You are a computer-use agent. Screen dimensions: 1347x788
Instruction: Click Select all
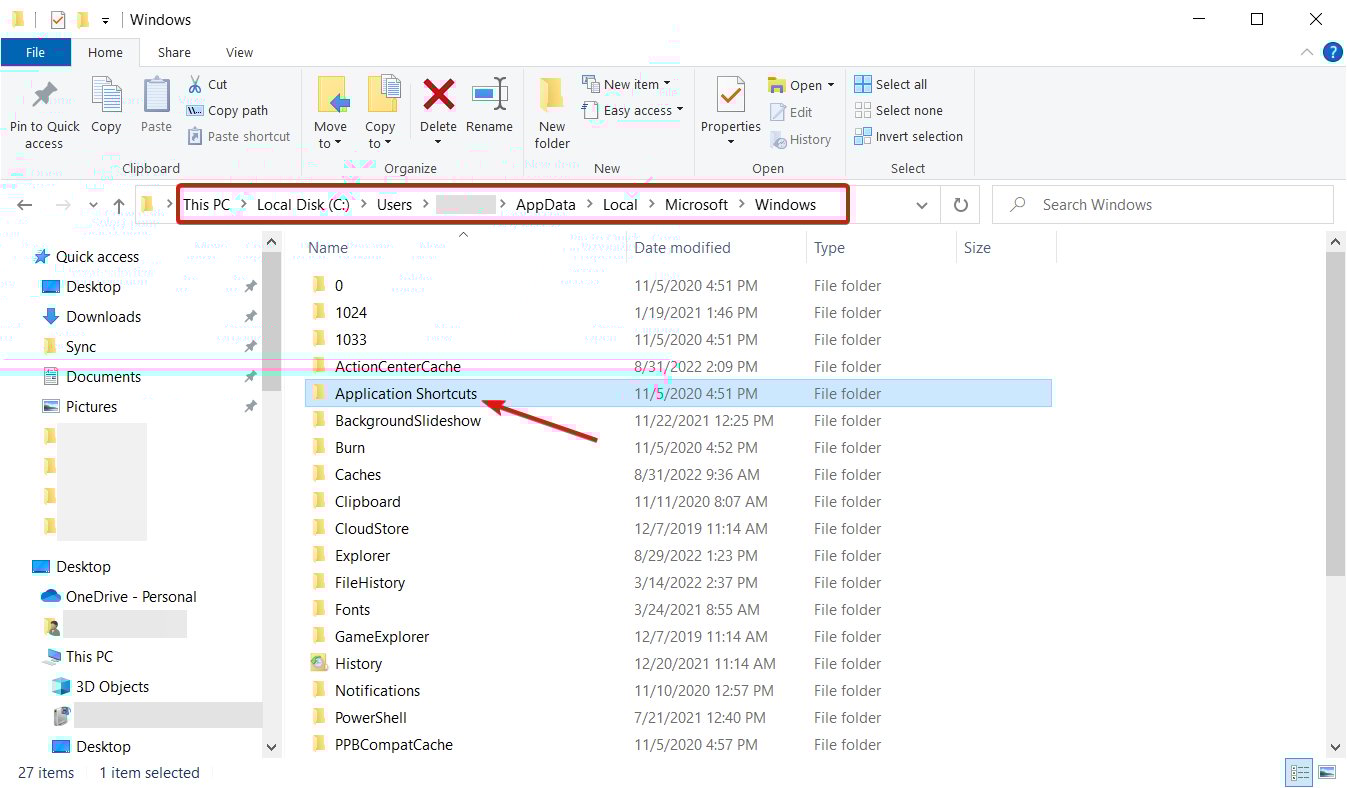coord(891,84)
